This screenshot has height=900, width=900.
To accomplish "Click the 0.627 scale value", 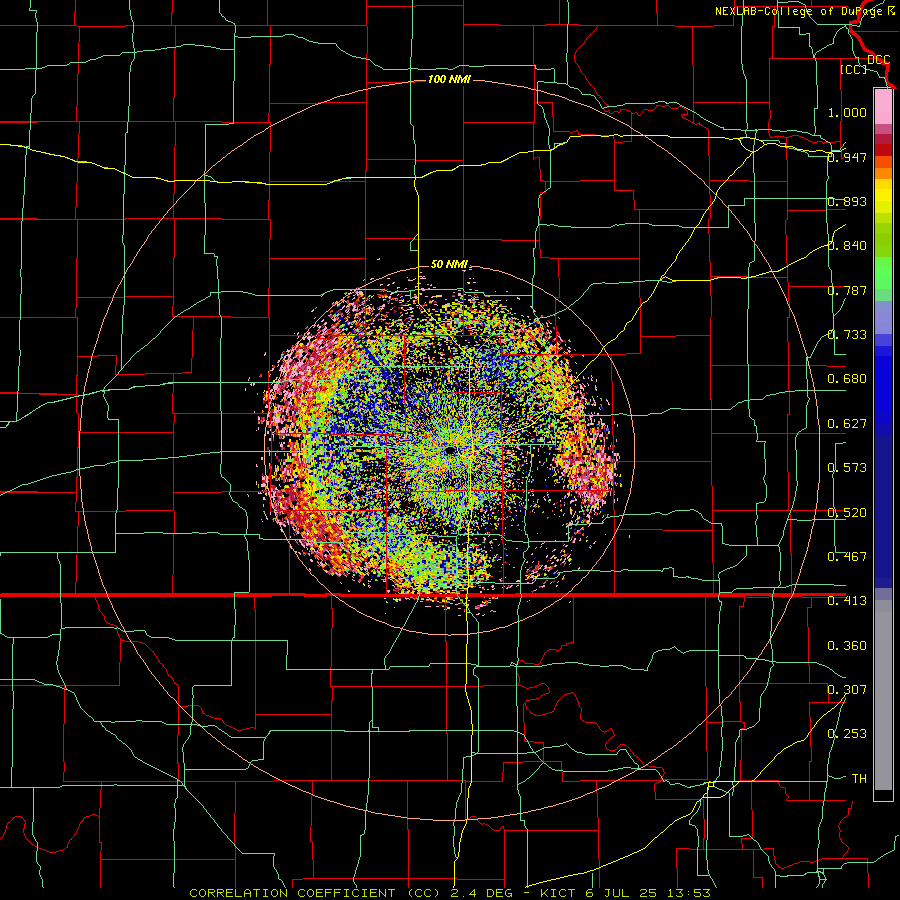I will point(847,424).
